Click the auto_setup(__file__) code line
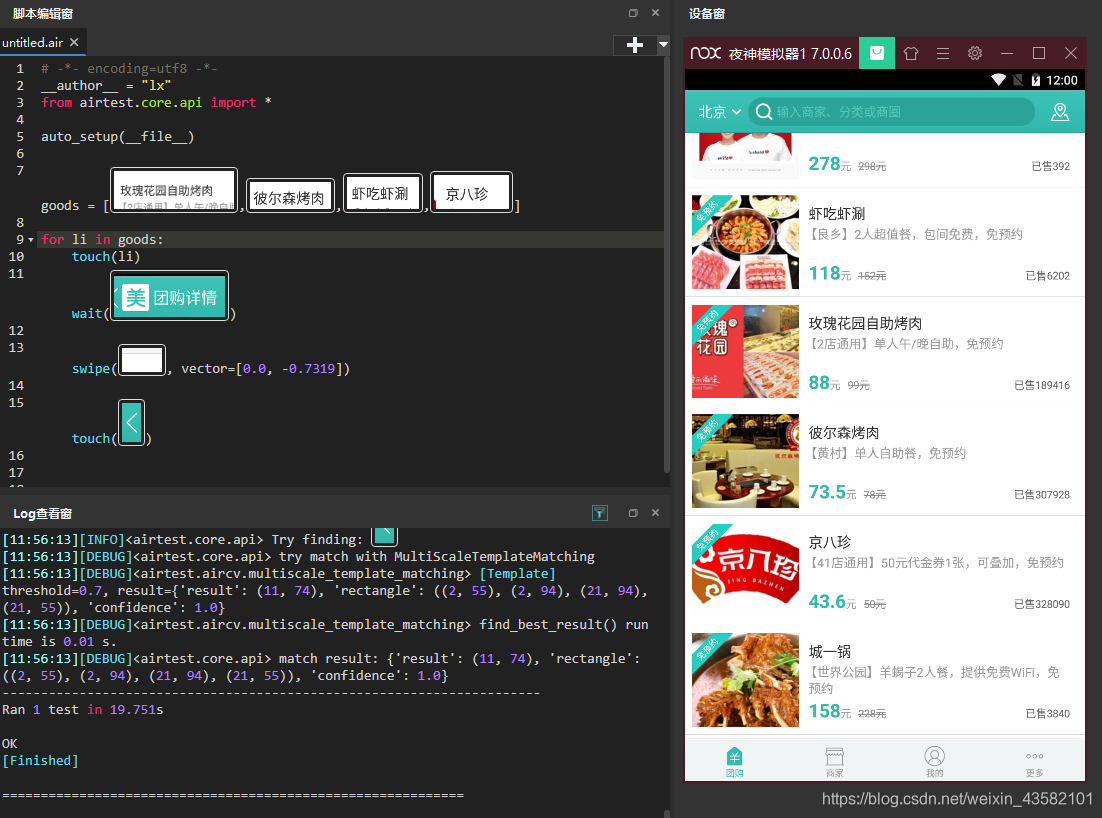 pyautogui.click(x=117, y=136)
